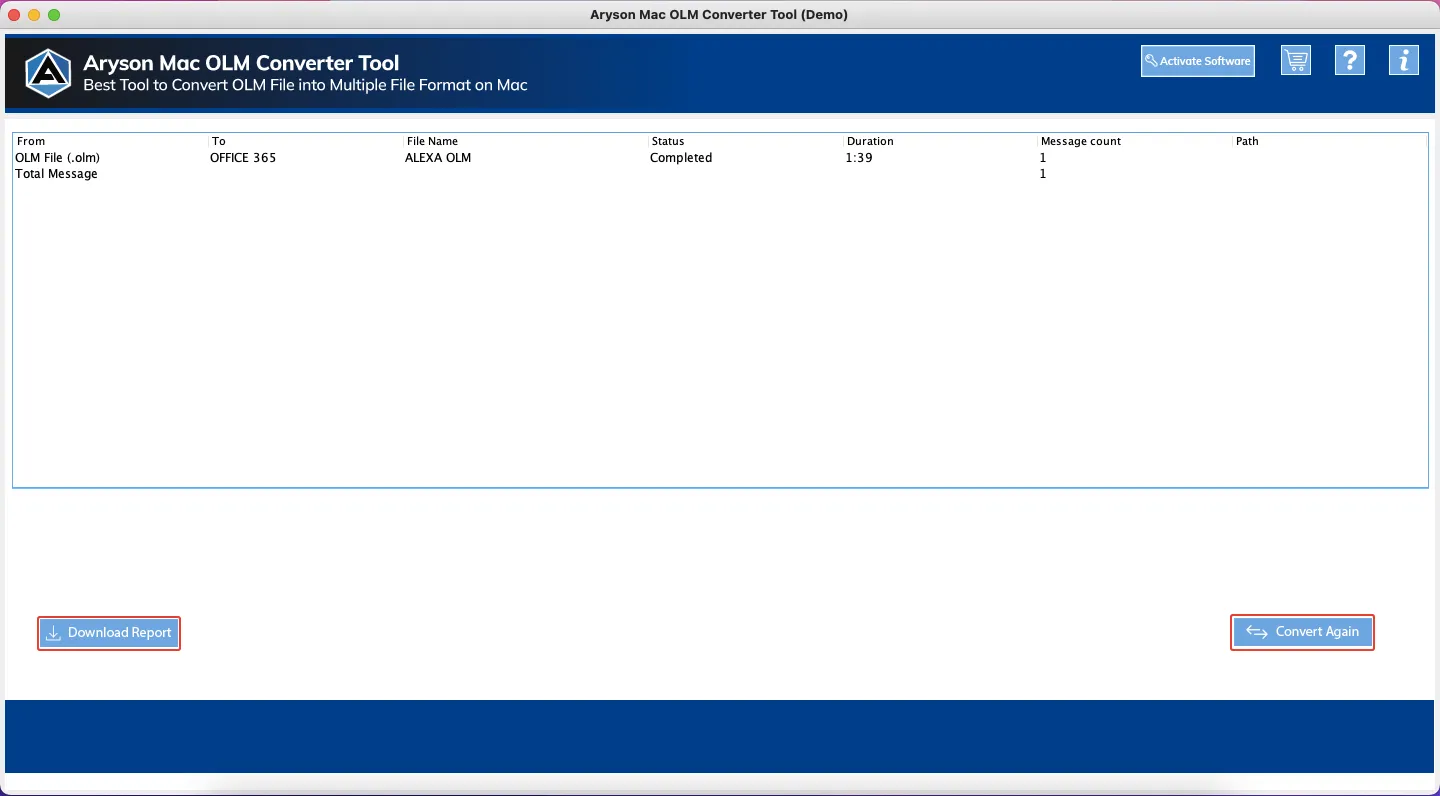The width and height of the screenshot is (1440, 796).
Task: Click the Aryson Mac OLM Converter Tool heading
Action: tap(242, 63)
